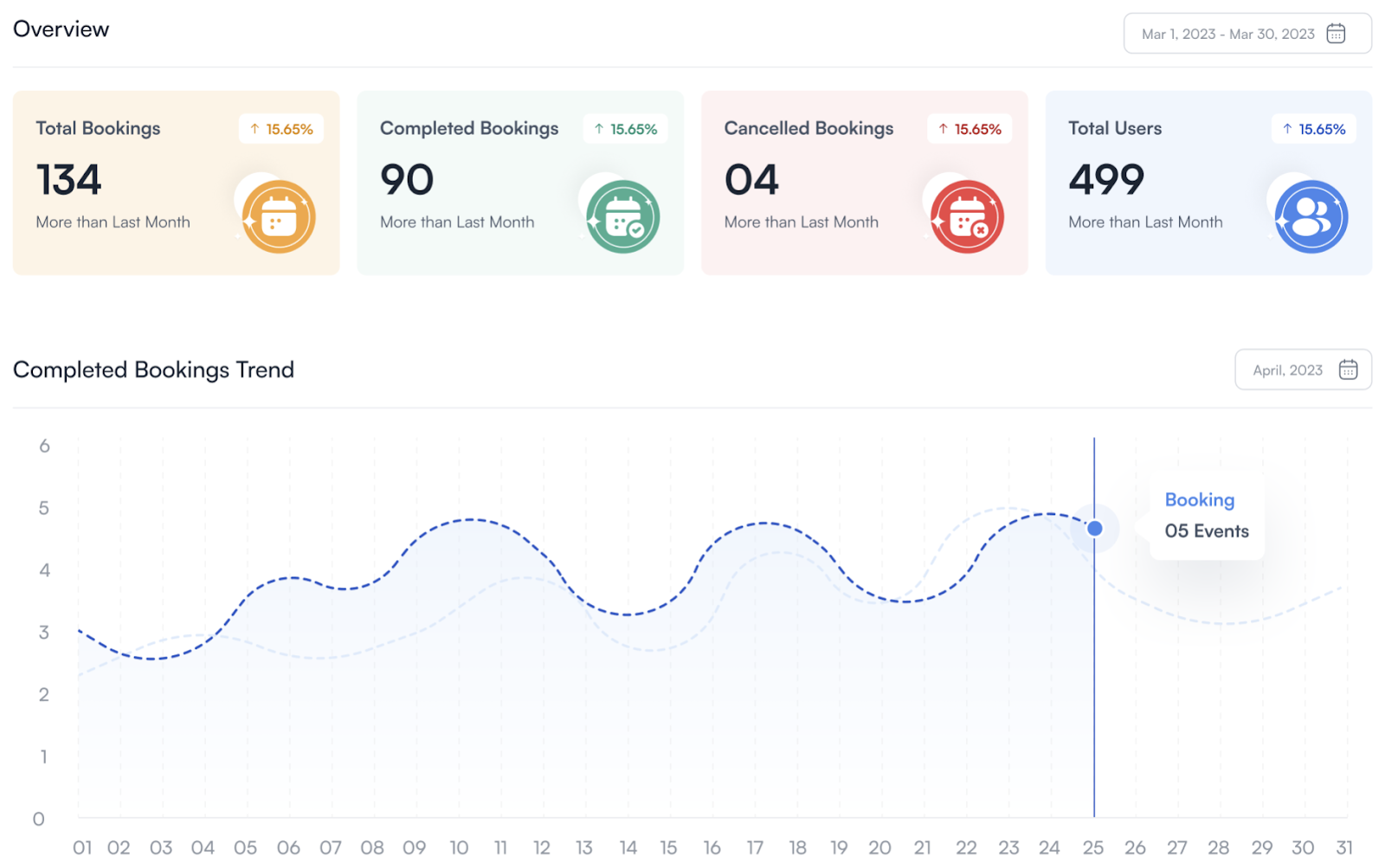Click the Completed Bookings 90 value

coord(407,180)
